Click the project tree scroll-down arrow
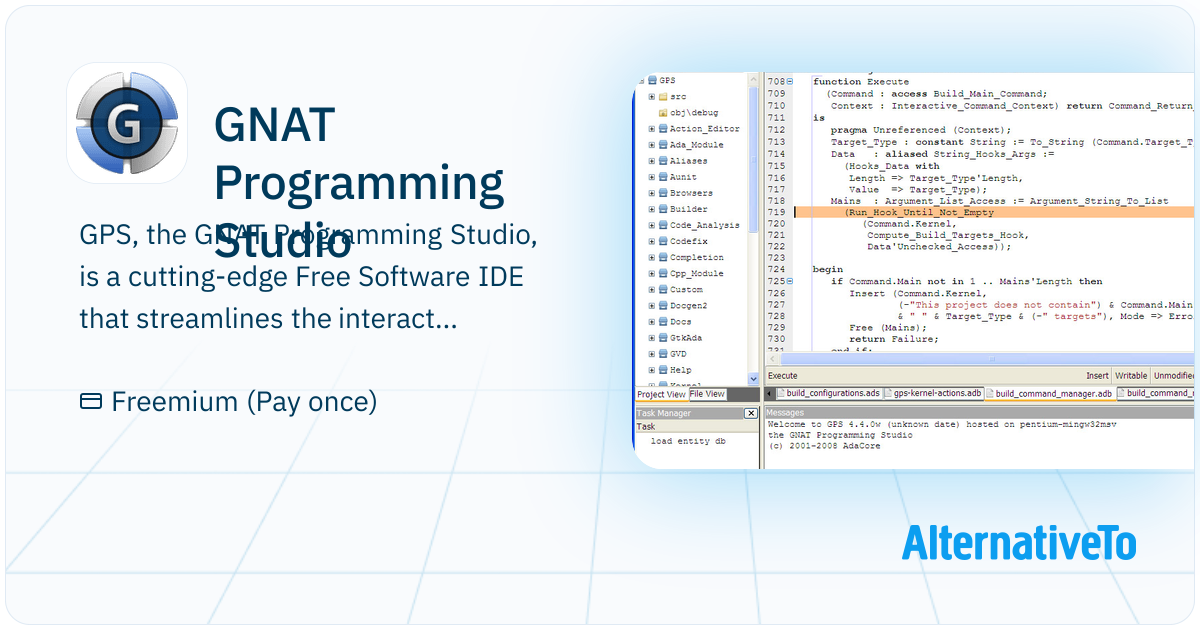Viewport: 1200px width, 630px height. pyautogui.click(x=754, y=381)
